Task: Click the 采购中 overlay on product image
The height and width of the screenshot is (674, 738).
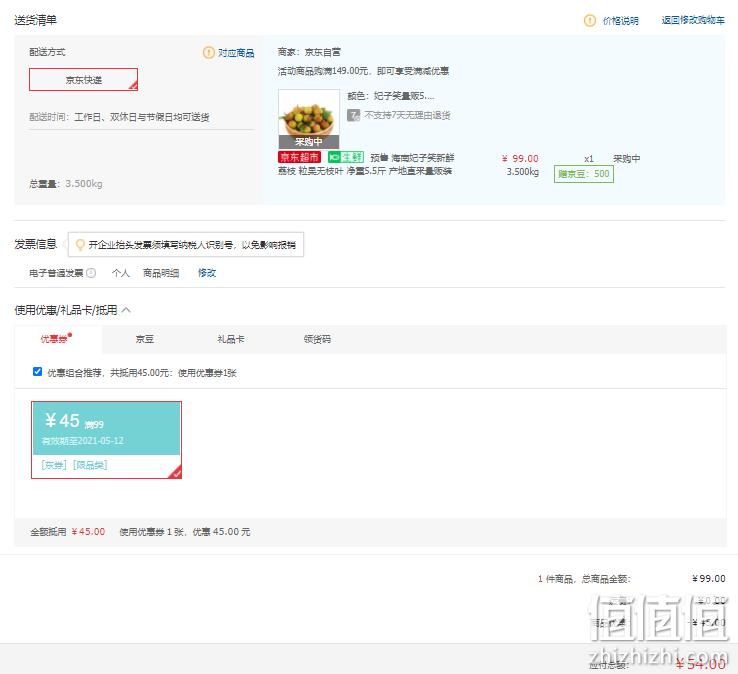Action: point(309,142)
